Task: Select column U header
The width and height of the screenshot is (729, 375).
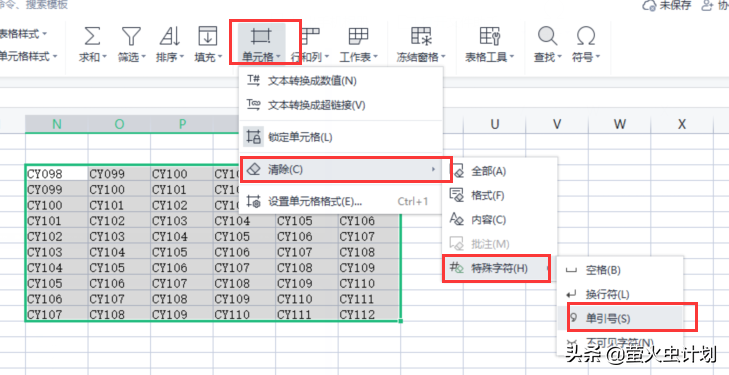Action: 494,124
